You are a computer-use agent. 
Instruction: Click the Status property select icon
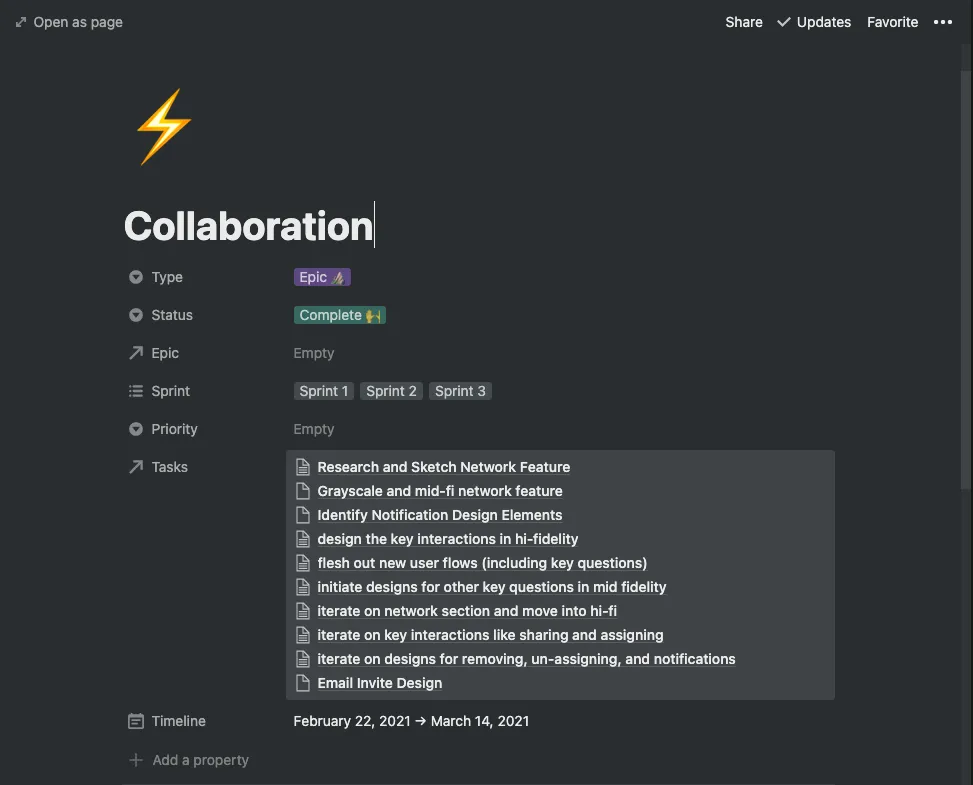point(136,315)
